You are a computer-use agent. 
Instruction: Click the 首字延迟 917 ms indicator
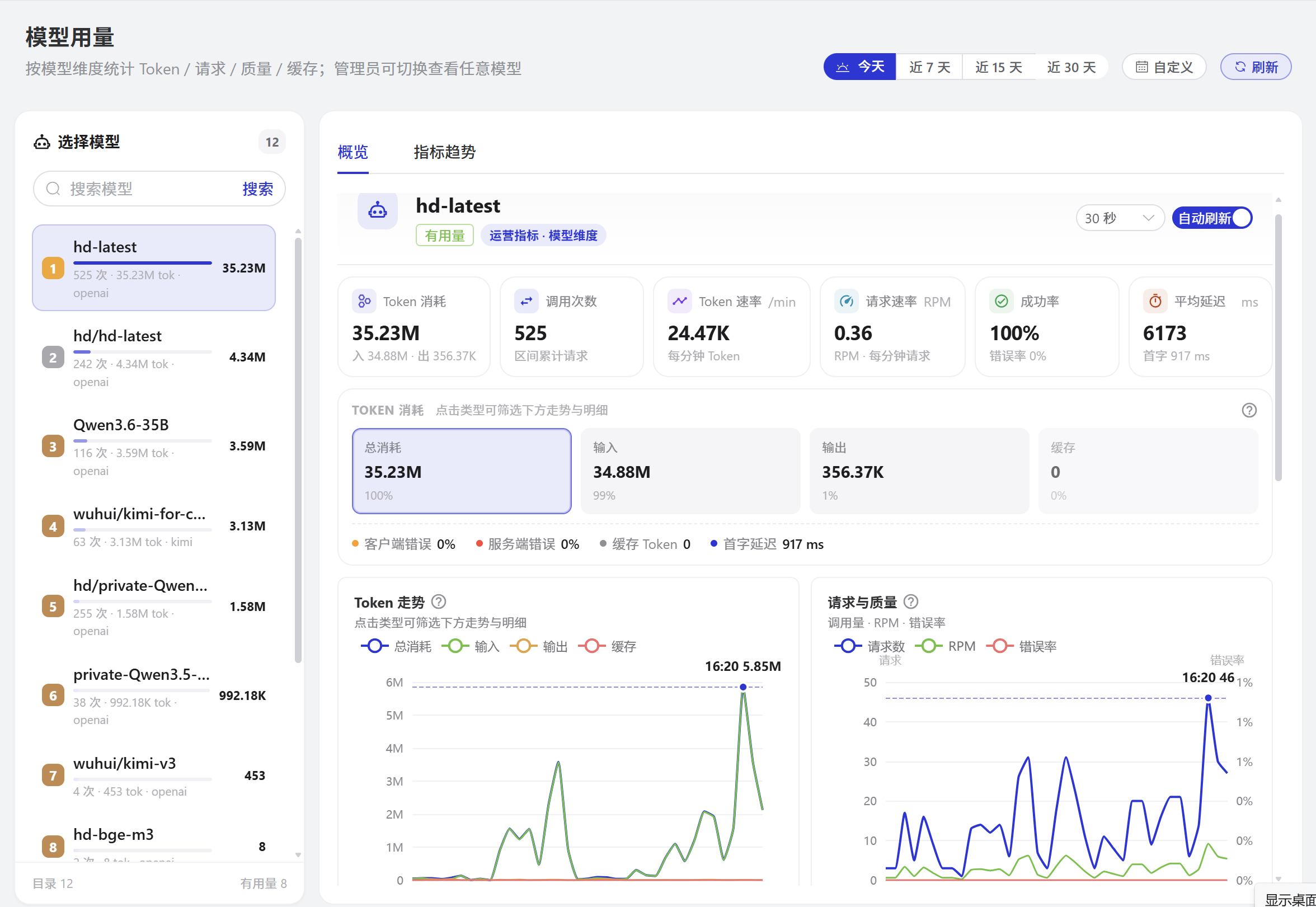(x=767, y=544)
